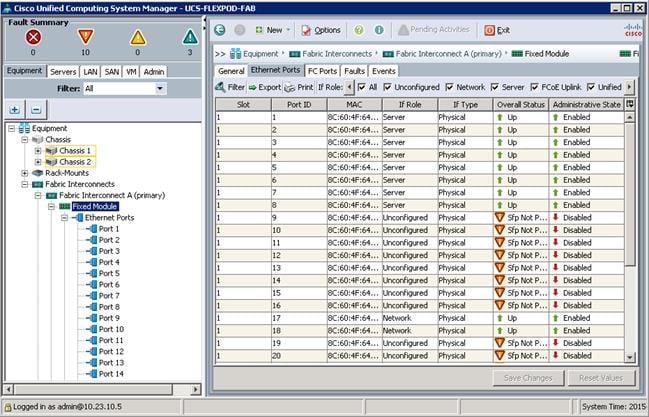Open the Options toolbar button
Viewport: 649px width, 417px height.
coord(321,30)
